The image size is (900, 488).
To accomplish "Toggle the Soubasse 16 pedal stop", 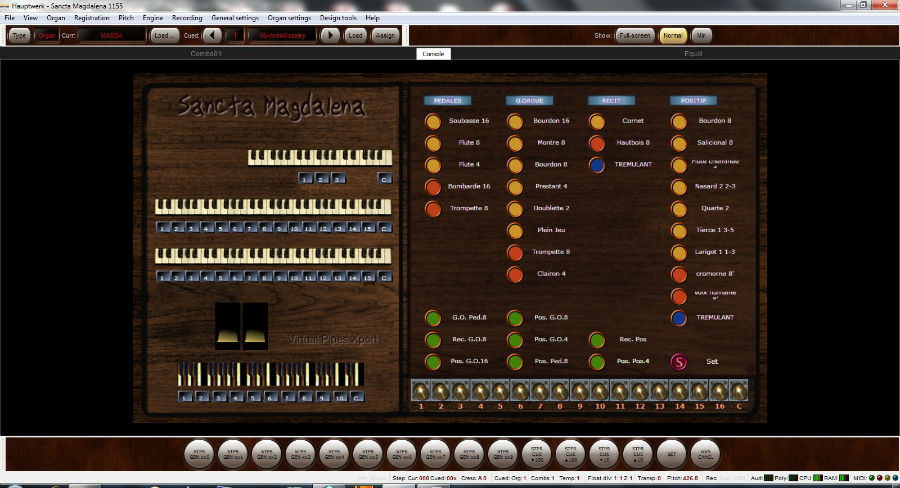I will point(433,121).
